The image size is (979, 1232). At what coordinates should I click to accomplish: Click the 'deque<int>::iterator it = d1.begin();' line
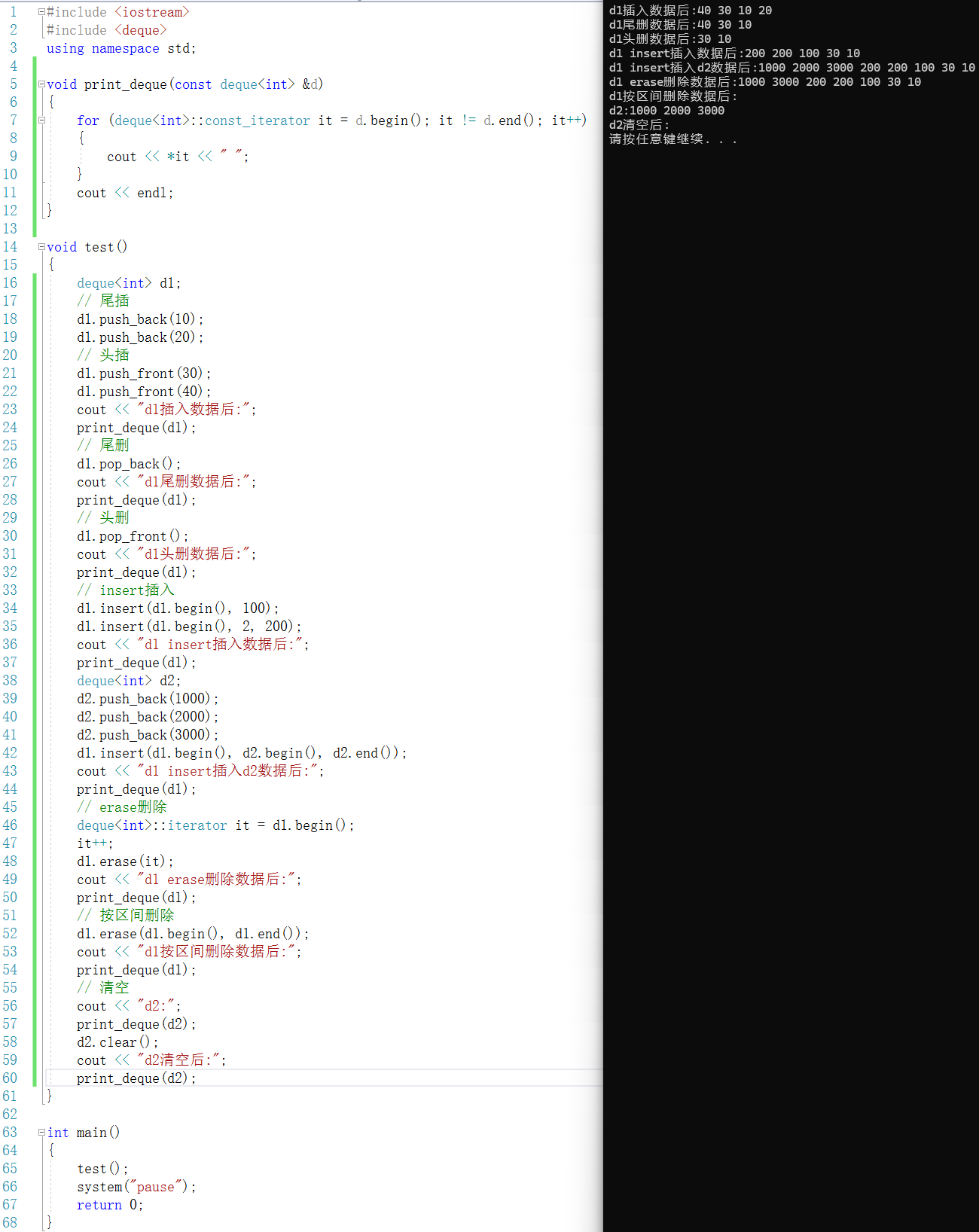pyautogui.click(x=215, y=825)
